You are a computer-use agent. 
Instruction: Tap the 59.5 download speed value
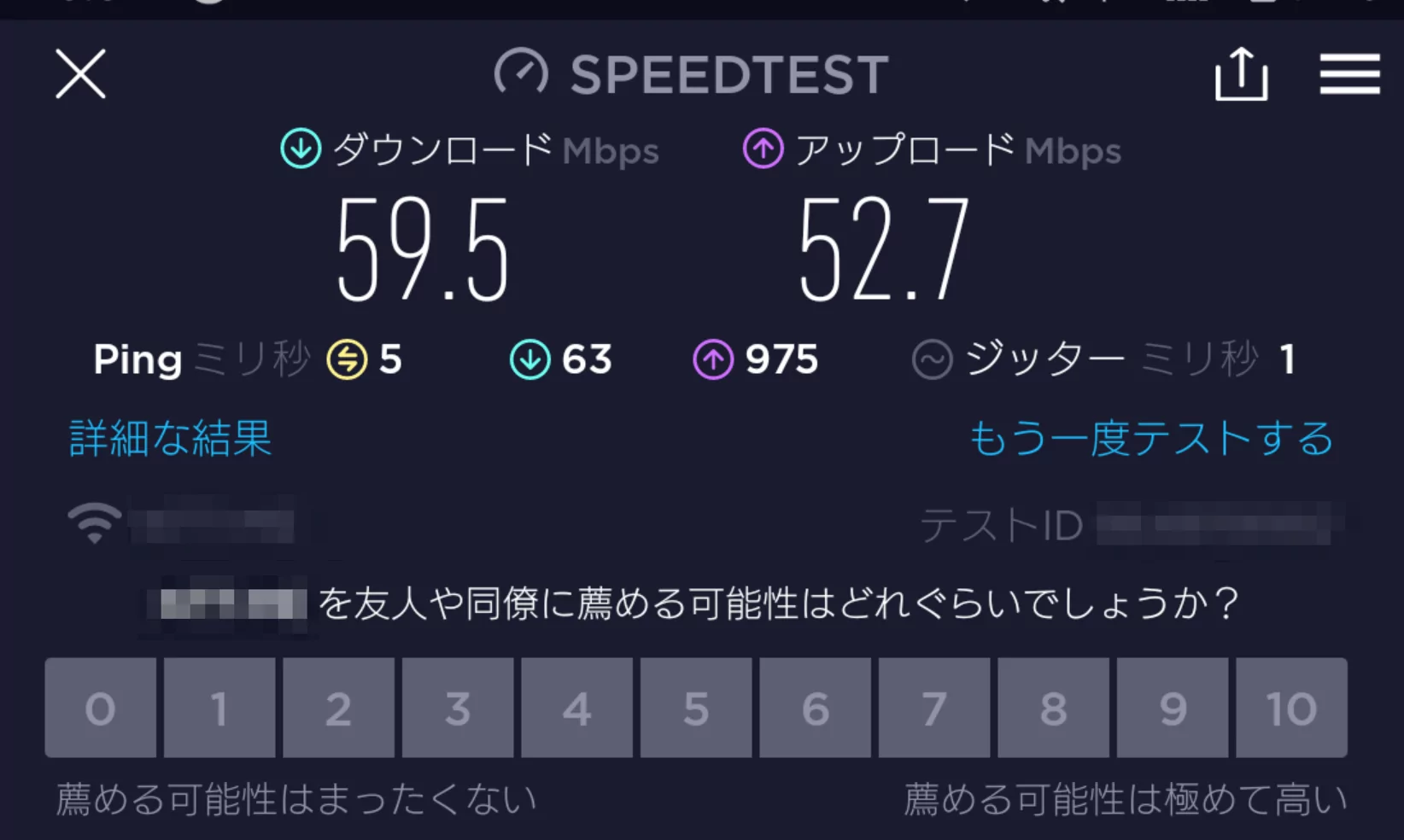[x=424, y=249]
